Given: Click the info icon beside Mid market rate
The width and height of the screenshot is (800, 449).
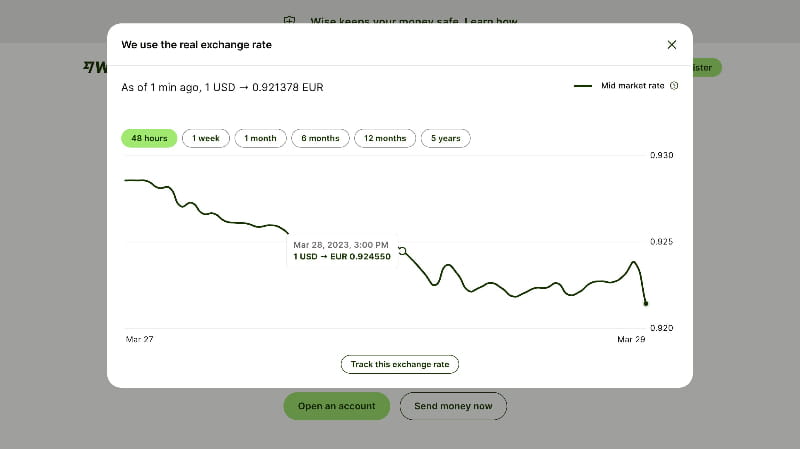Looking at the screenshot, I should click(674, 86).
